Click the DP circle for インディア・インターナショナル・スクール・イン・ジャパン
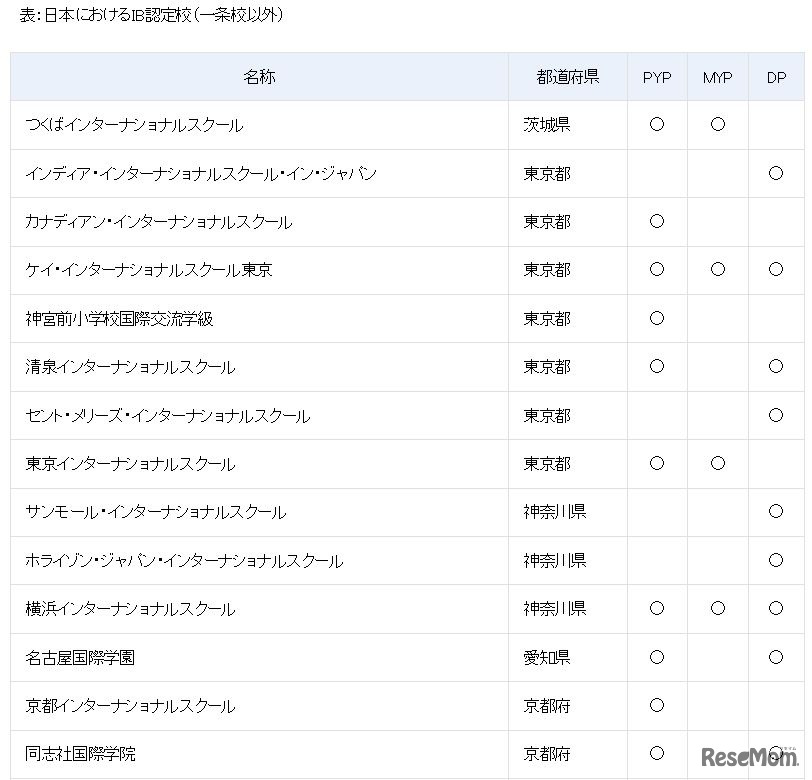 [x=776, y=173]
